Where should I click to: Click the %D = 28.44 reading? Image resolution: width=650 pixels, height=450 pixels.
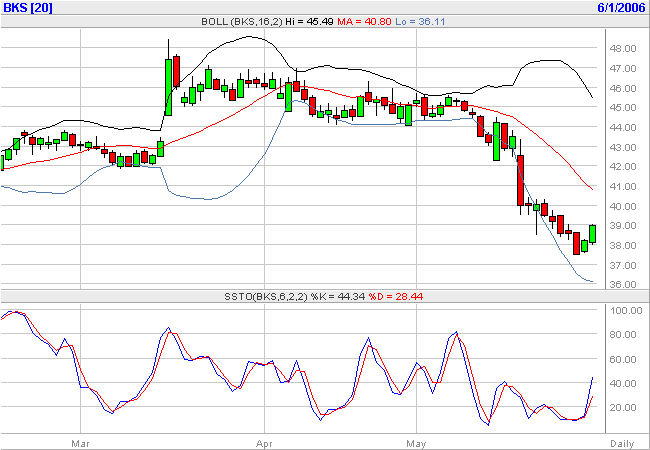396,297
